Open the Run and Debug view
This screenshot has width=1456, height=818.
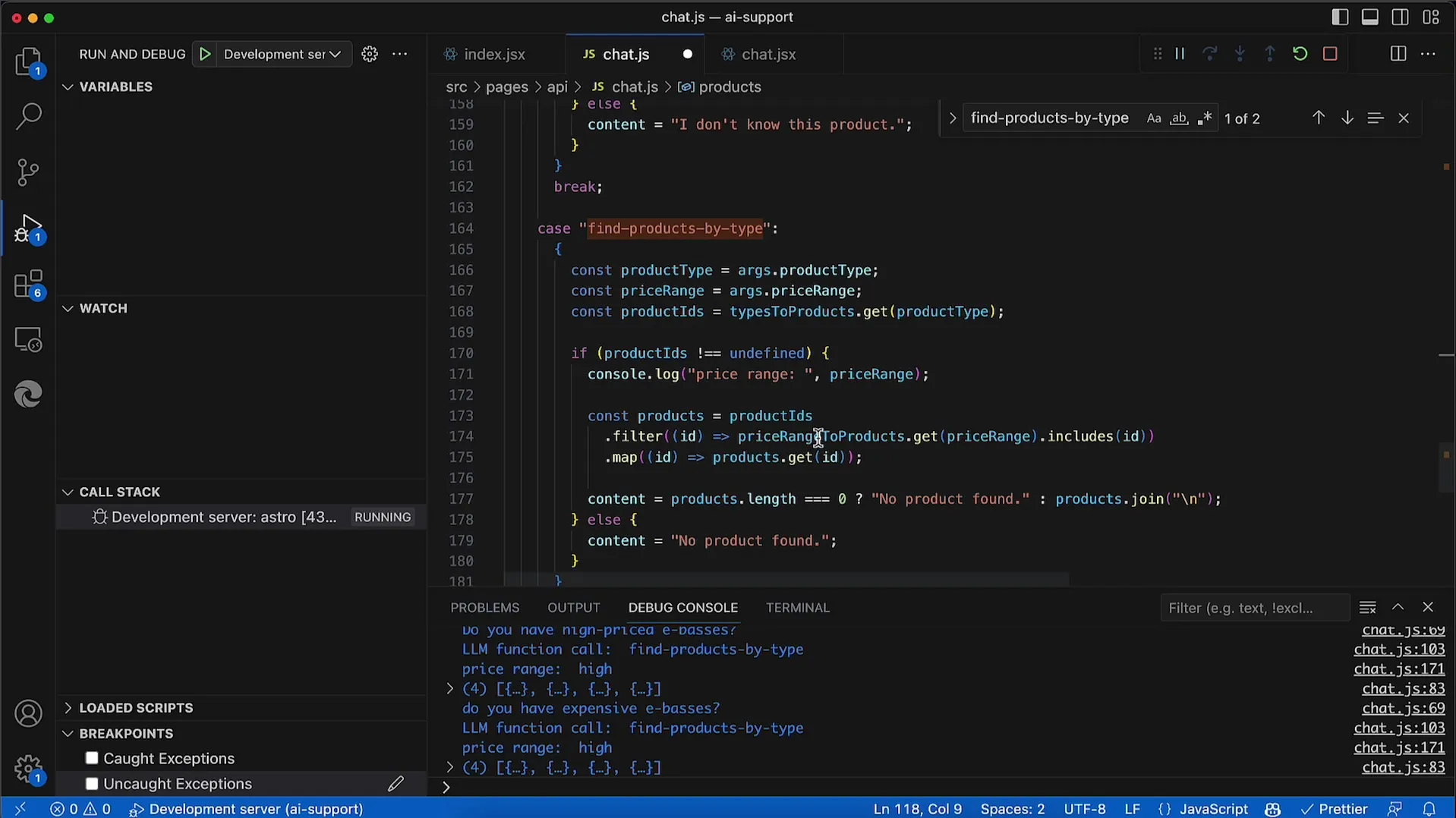(x=29, y=228)
